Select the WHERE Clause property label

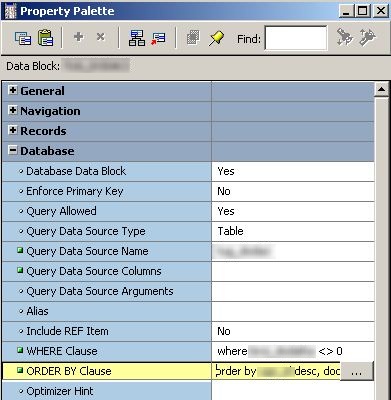(x=62, y=351)
